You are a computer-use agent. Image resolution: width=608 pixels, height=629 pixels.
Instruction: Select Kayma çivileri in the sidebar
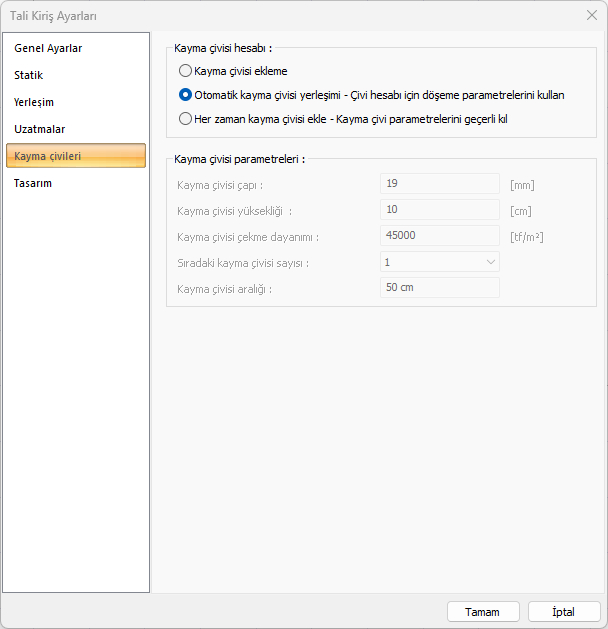pyautogui.click(x=48, y=156)
